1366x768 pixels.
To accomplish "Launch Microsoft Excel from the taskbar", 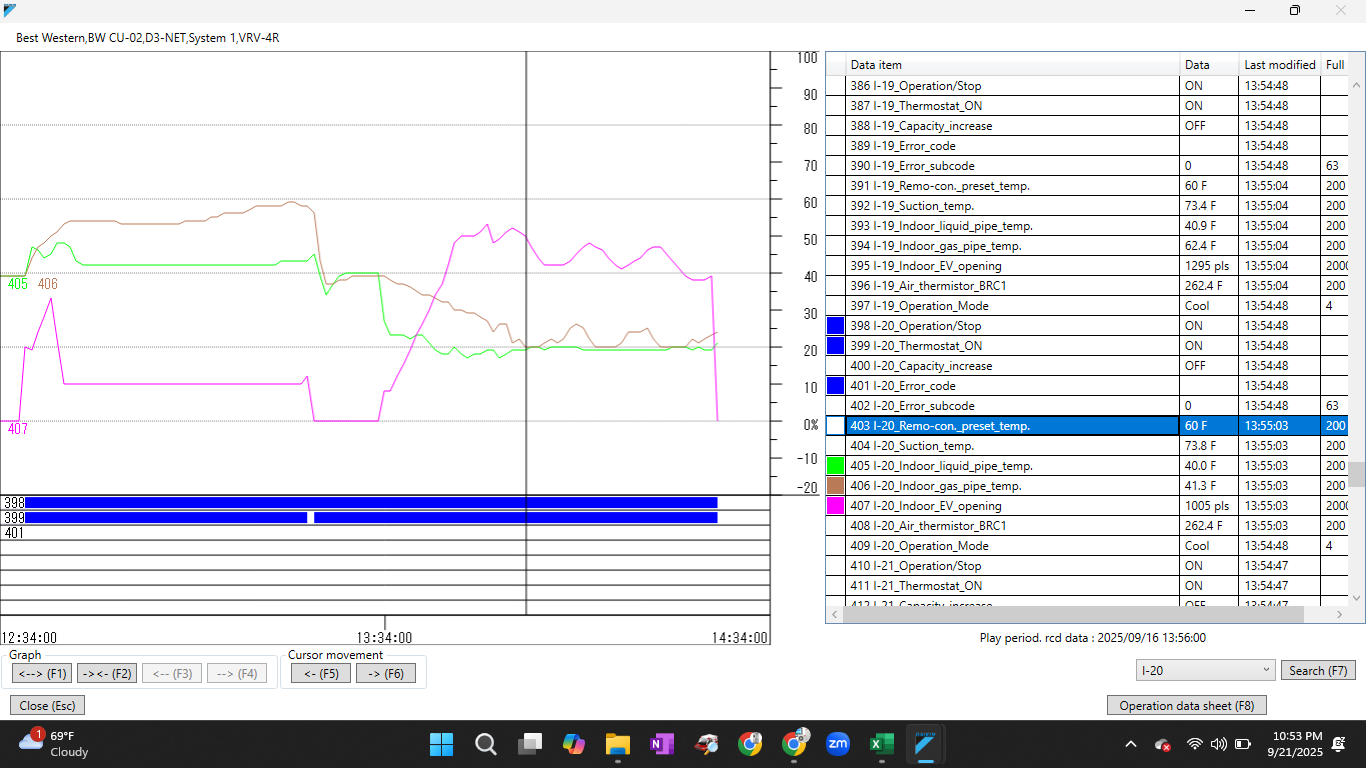I will click(882, 744).
